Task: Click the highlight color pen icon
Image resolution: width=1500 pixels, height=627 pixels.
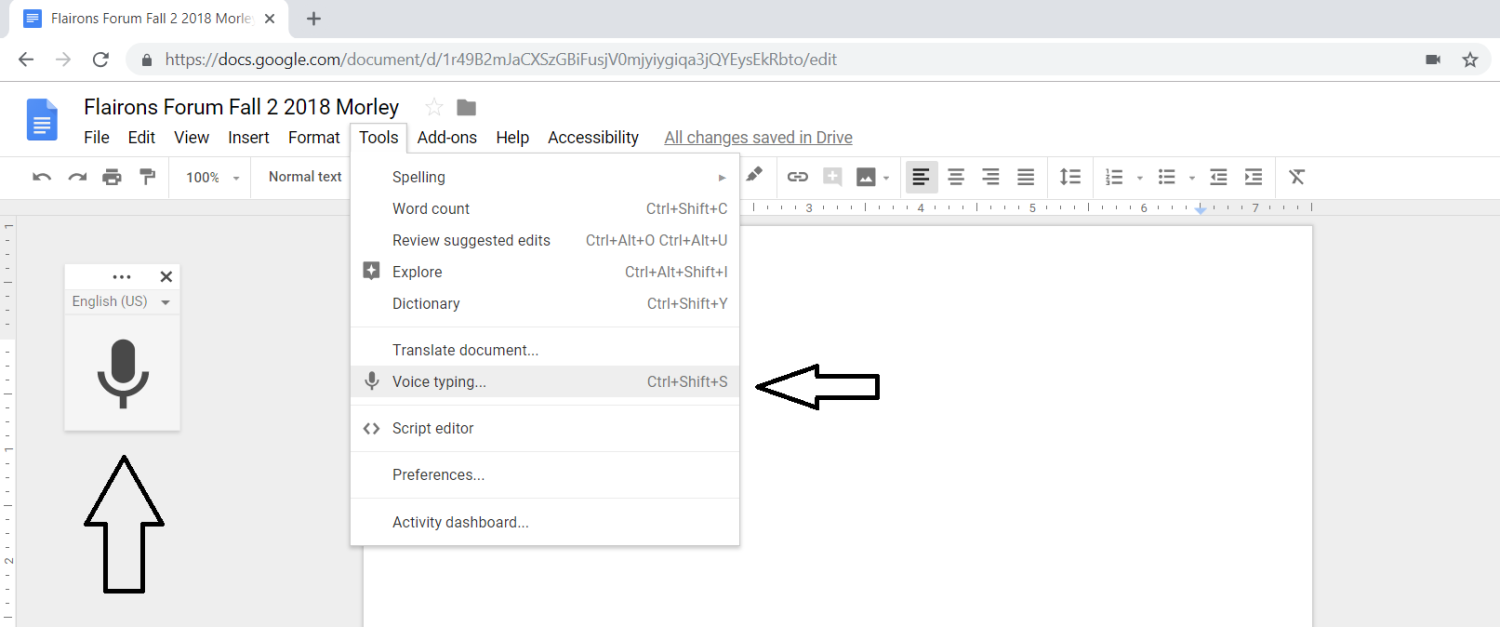Action: tap(755, 175)
